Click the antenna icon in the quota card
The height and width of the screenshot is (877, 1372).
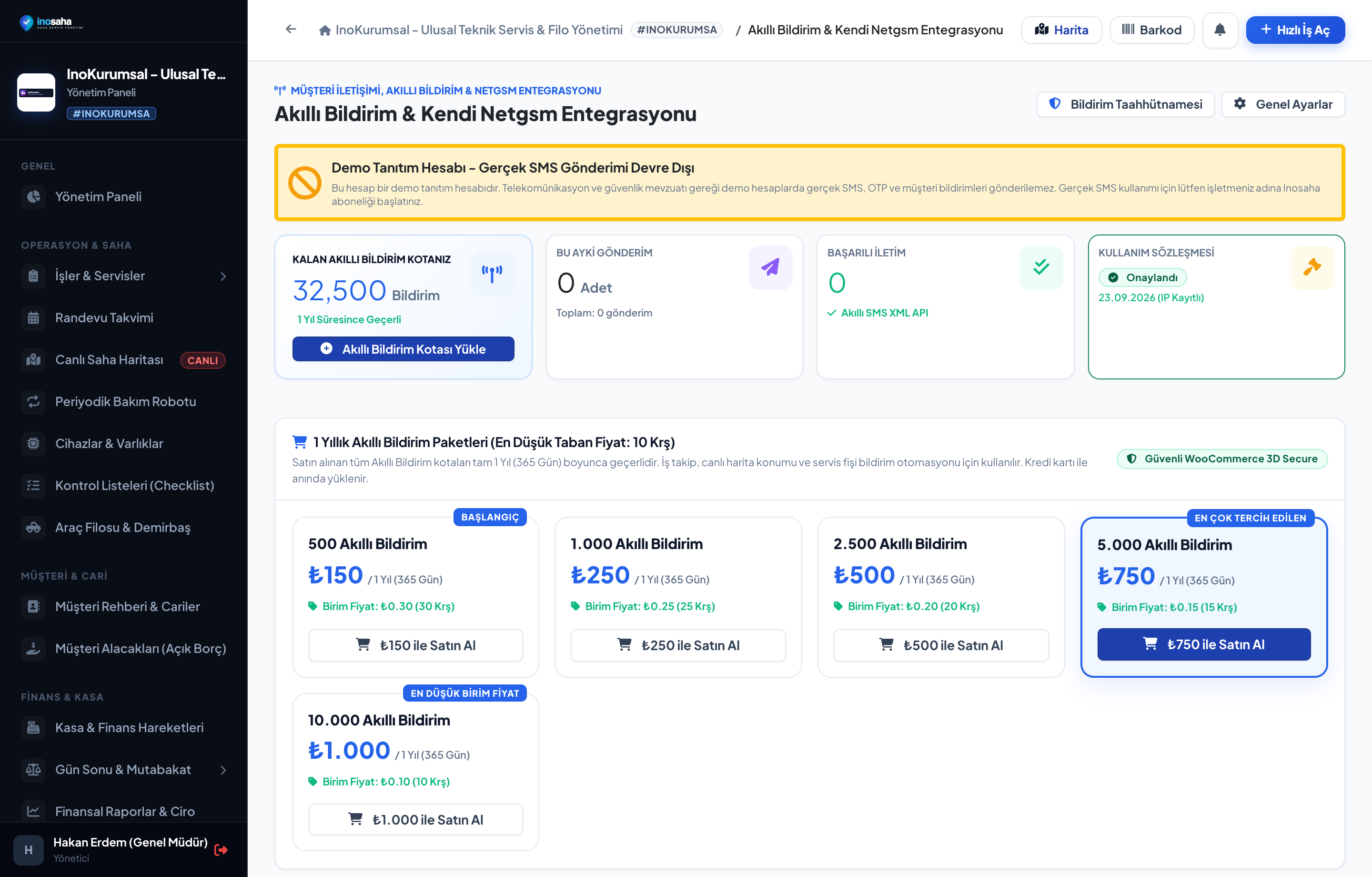(492, 274)
